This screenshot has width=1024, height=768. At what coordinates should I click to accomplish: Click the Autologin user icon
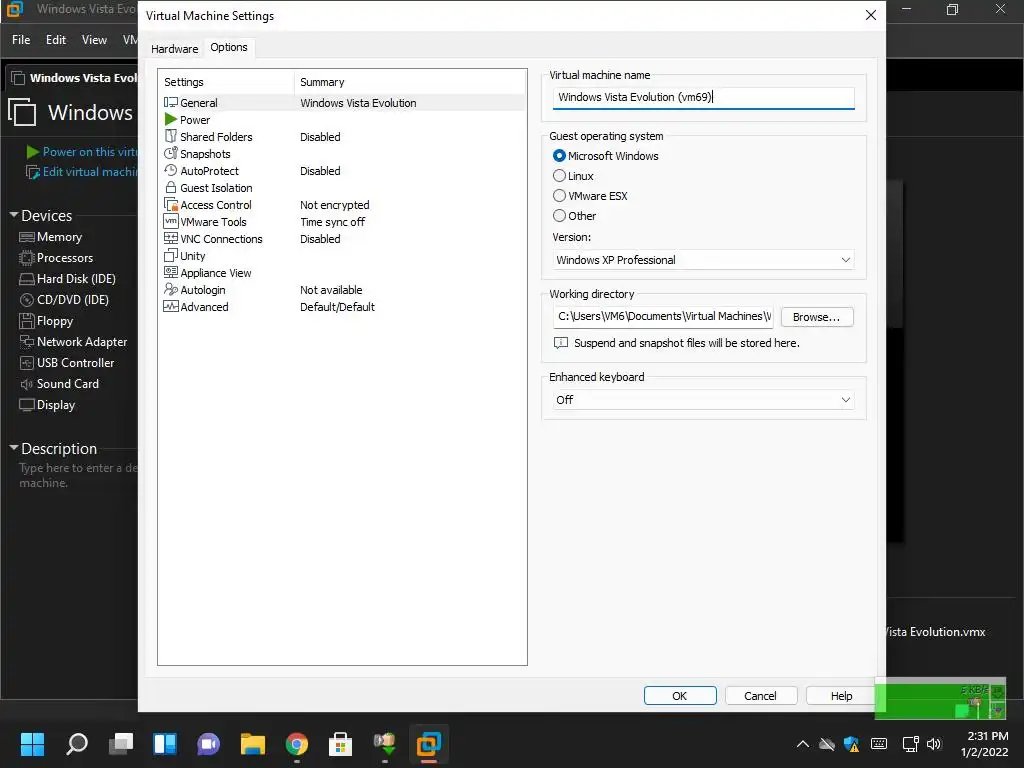(x=170, y=289)
